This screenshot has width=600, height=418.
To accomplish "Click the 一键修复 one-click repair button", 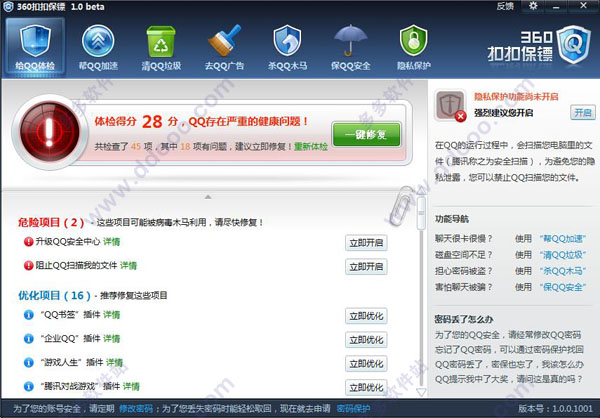I will [x=366, y=134].
